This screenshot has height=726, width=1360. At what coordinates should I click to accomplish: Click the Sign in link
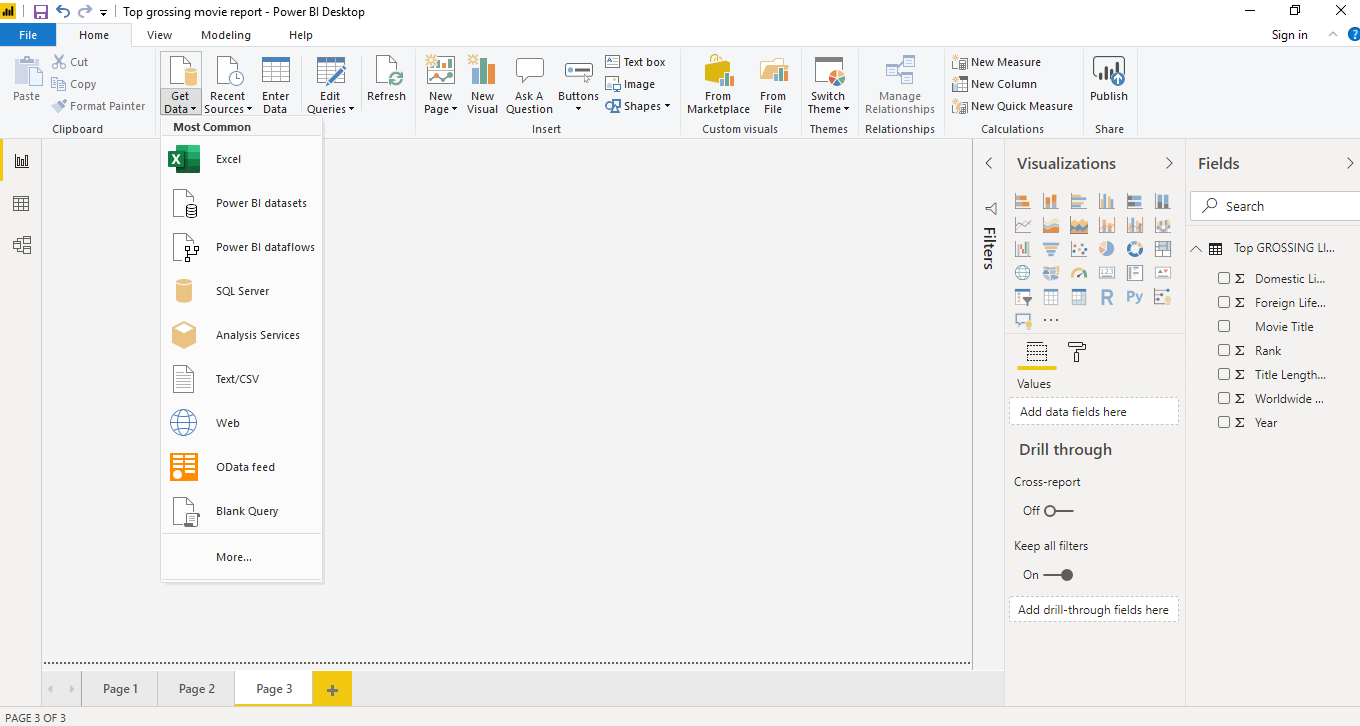point(1289,35)
